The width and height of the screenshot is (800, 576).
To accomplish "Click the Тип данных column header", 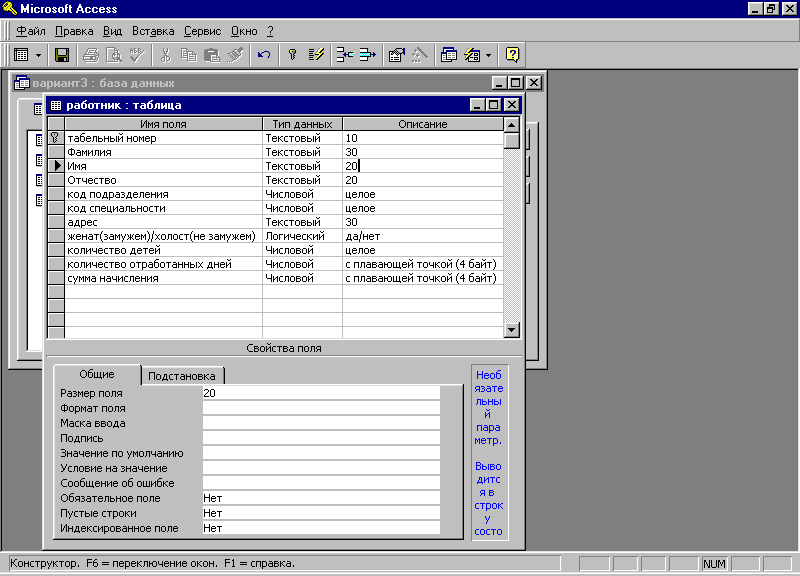I will pos(302,124).
